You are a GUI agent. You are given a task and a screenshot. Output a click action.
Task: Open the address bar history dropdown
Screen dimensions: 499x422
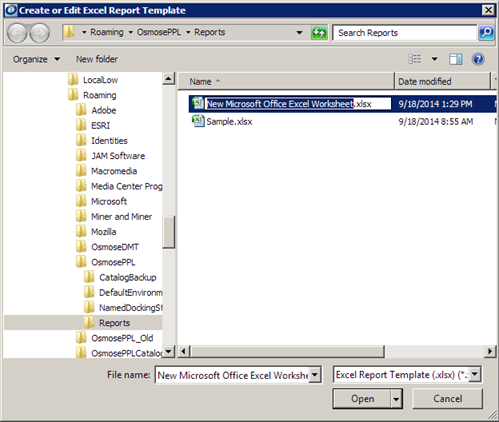click(x=299, y=33)
